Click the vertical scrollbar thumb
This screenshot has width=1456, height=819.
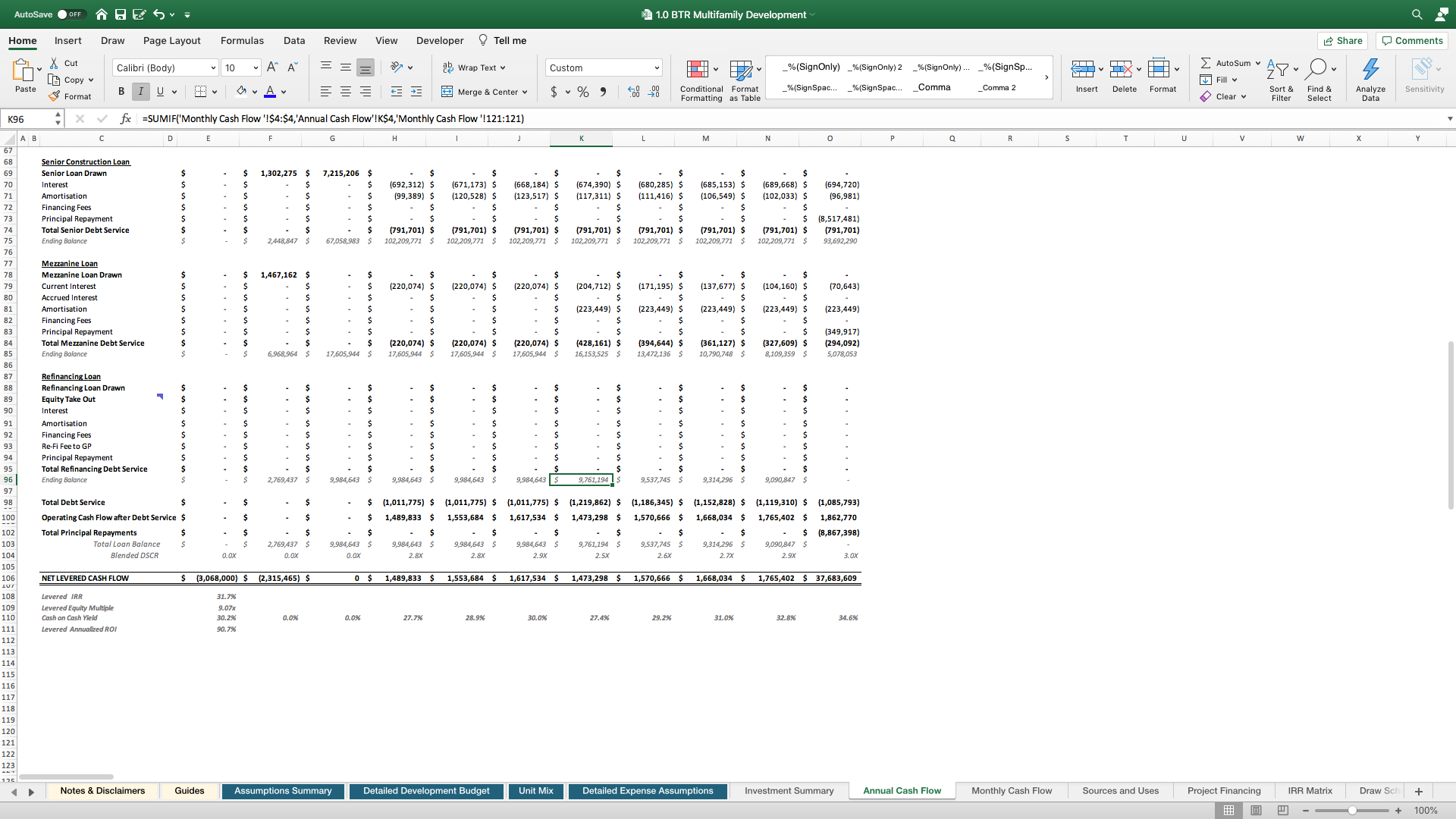(1451, 425)
